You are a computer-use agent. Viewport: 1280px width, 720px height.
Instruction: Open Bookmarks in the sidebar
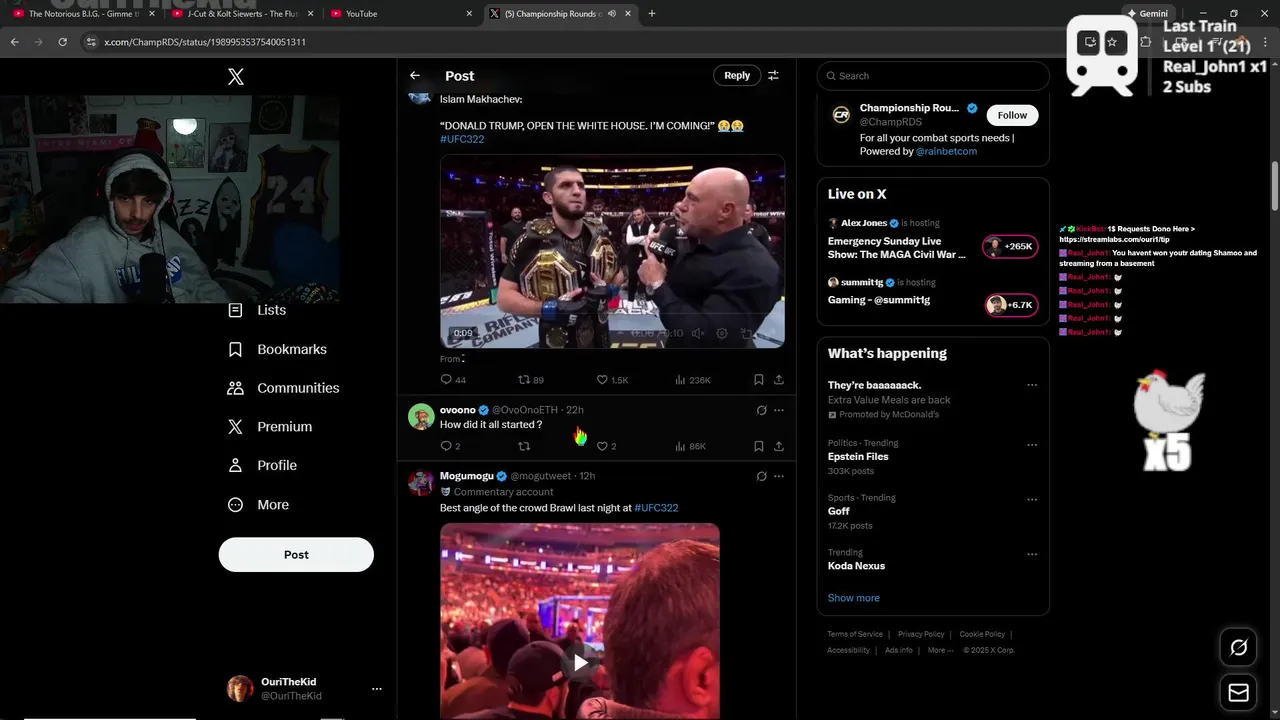click(x=278, y=349)
